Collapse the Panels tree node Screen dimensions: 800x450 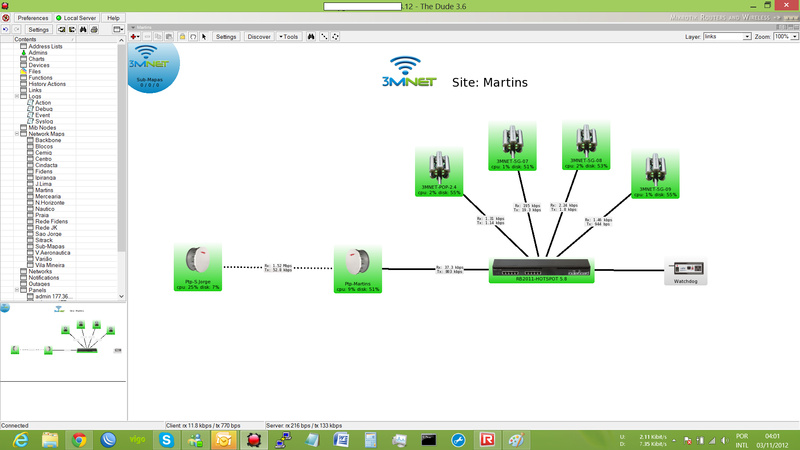point(17,290)
